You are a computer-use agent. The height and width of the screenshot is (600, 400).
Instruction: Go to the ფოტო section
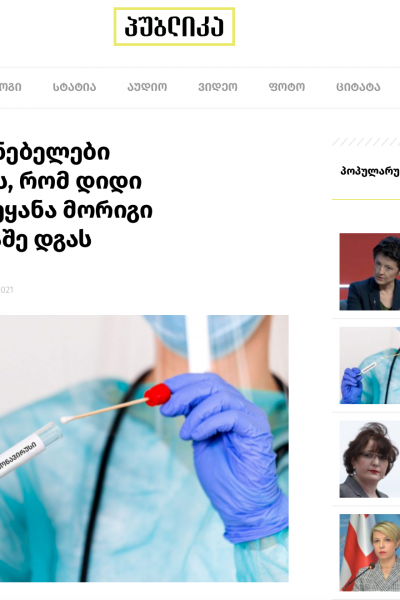click(x=287, y=87)
